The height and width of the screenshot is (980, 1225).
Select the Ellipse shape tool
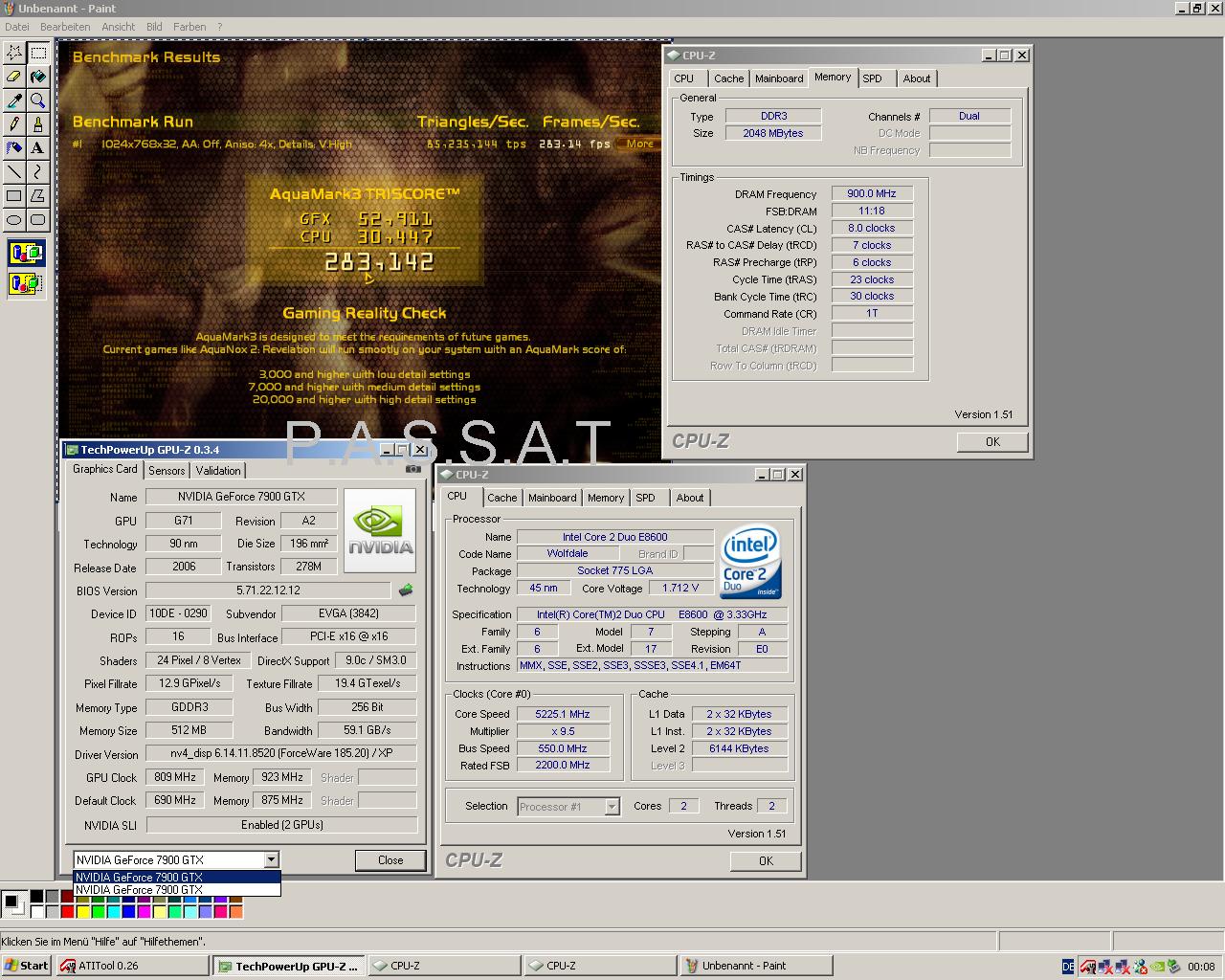[14, 220]
